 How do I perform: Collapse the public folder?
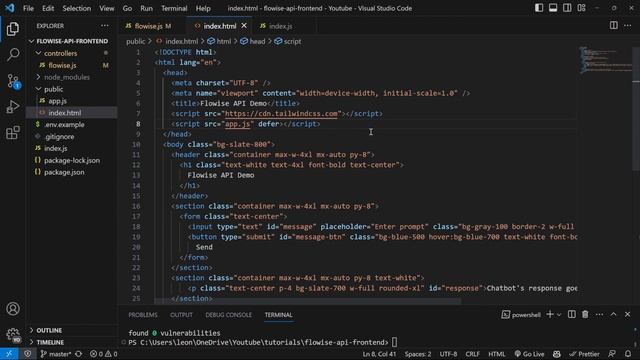[x=72, y=89]
